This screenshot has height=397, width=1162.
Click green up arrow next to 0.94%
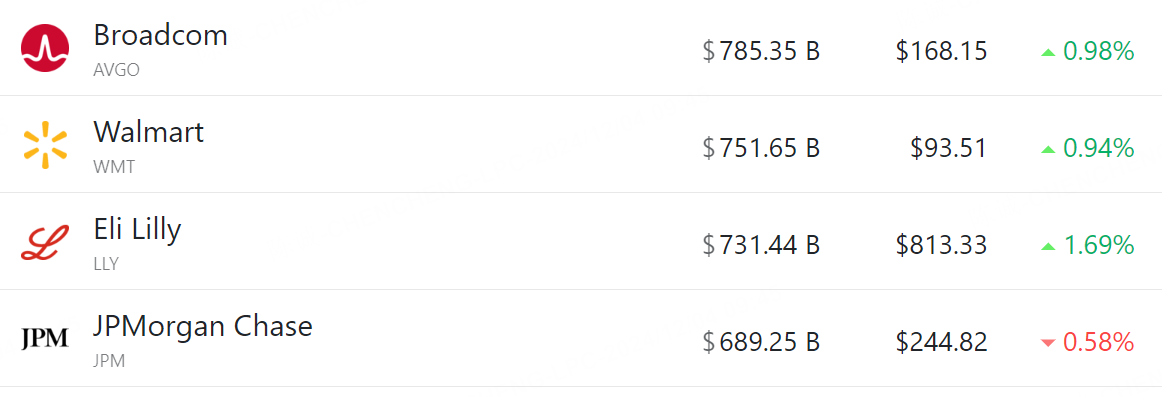[1047, 149]
